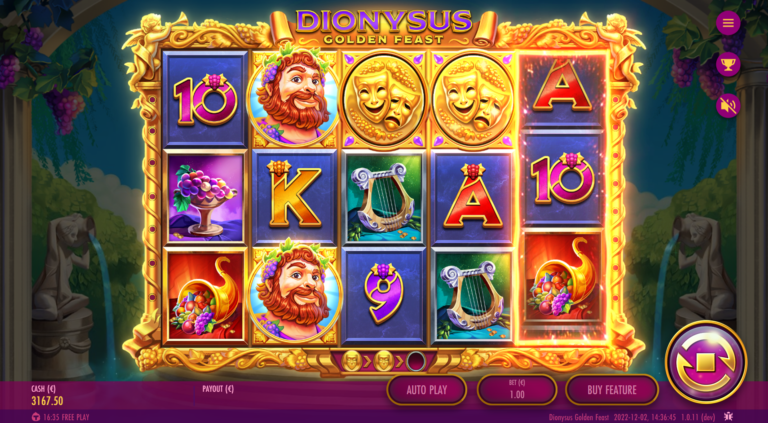The width and height of the screenshot is (768, 423).
Task: Open the trophy achievements icon
Action: [x=728, y=64]
